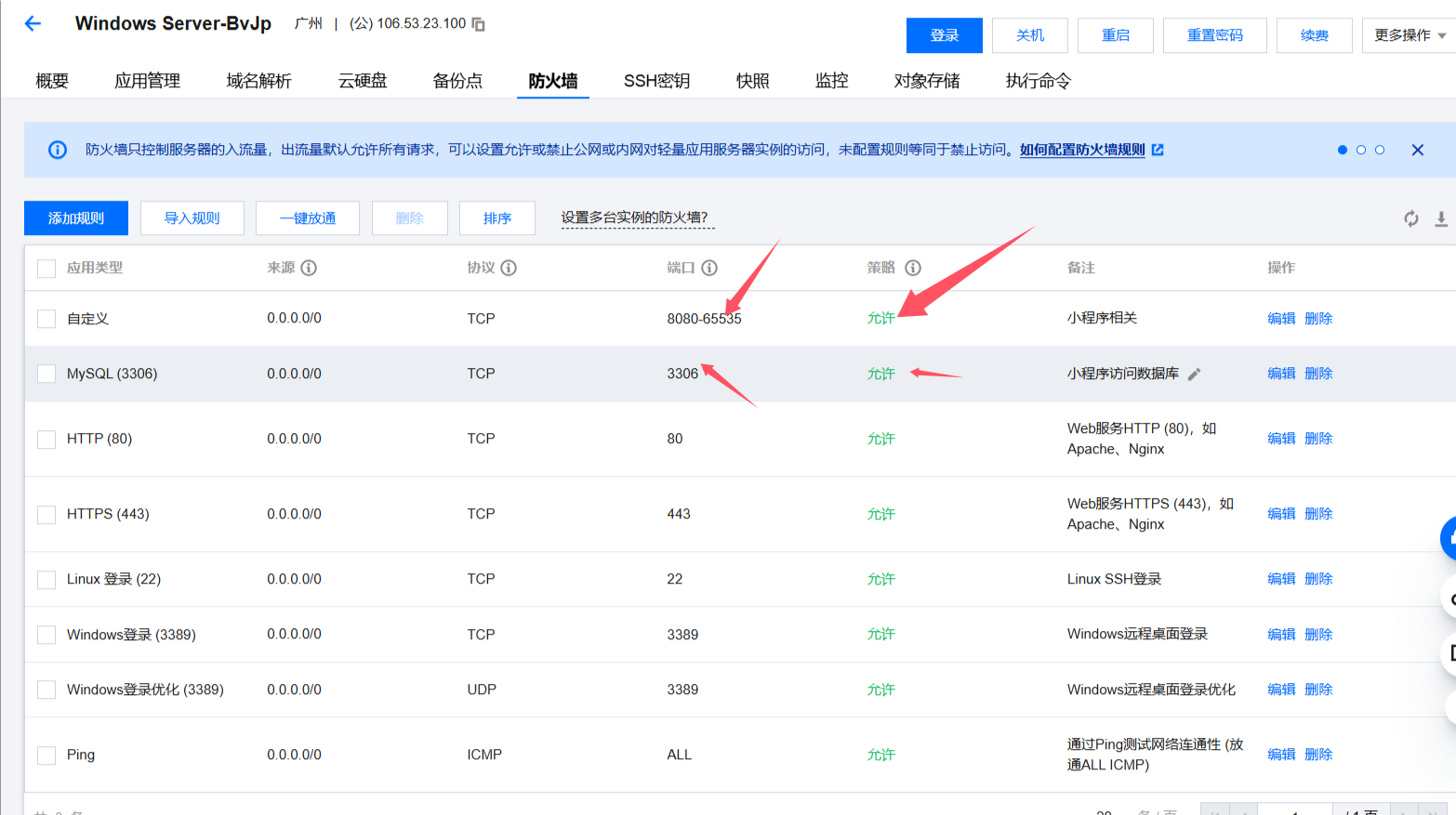Viewport: 1456px width, 815px height.
Task: Click the 添加规则 button
Action: point(76,218)
